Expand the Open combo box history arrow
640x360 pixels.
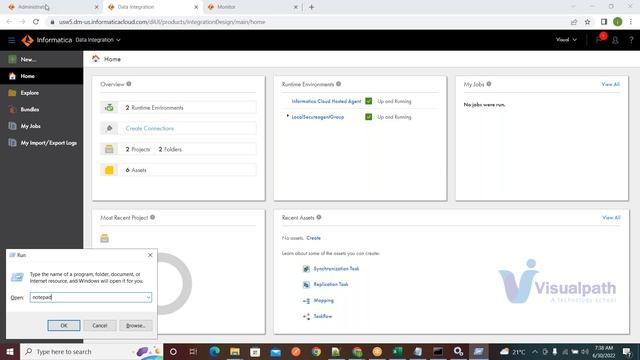(x=148, y=298)
